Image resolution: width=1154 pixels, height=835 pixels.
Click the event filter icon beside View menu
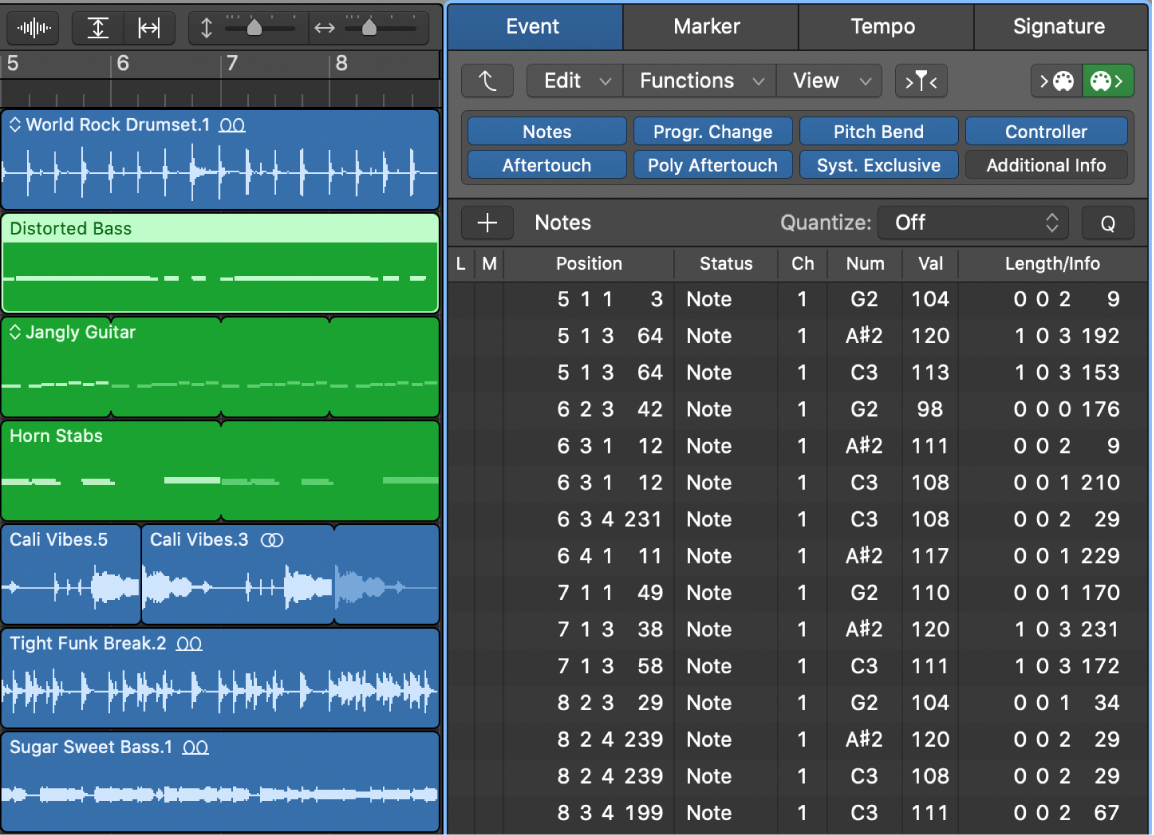(921, 80)
